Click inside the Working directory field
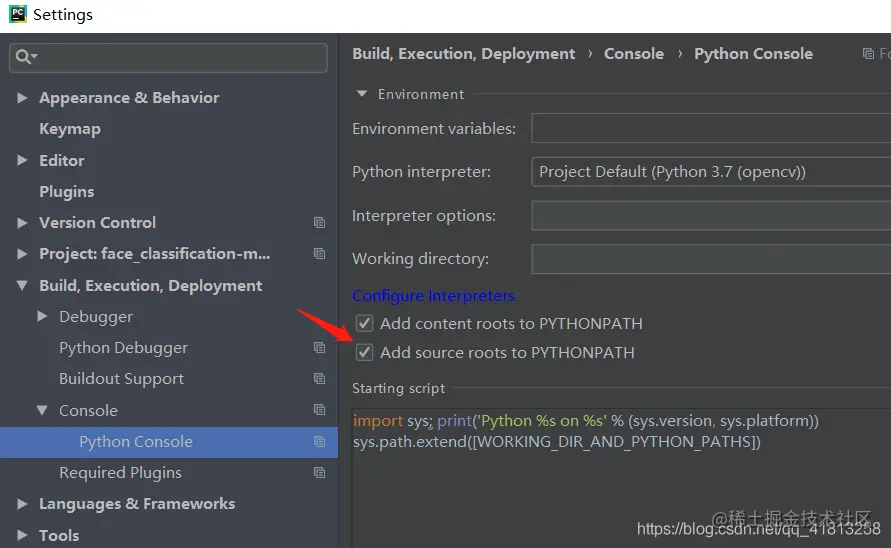 pos(710,259)
